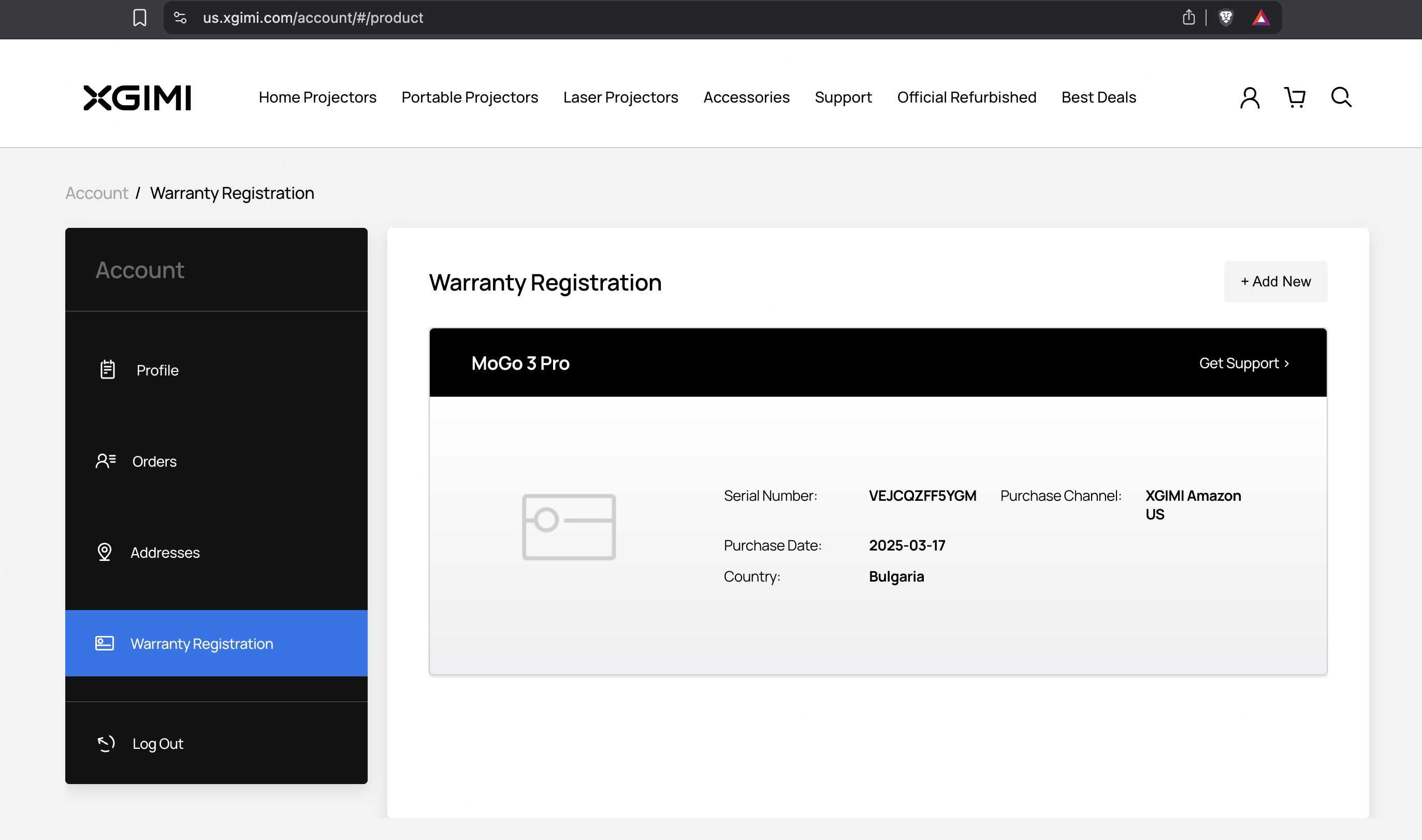This screenshot has width=1422, height=840.
Task: Go to Official Refurbished page
Action: coord(966,97)
